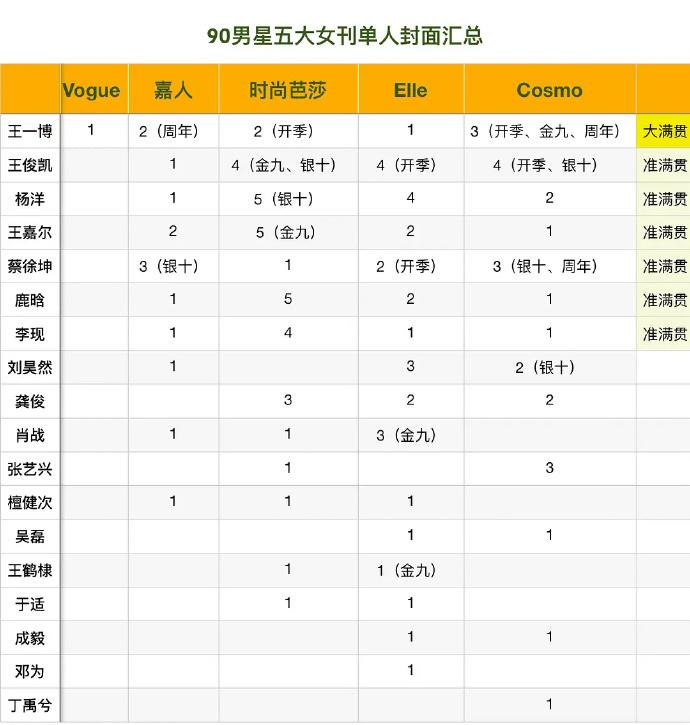
Task: Select 李现's 时尚芭莎 cell showing 4
Action: pyautogui.click(x=288, y=333)
